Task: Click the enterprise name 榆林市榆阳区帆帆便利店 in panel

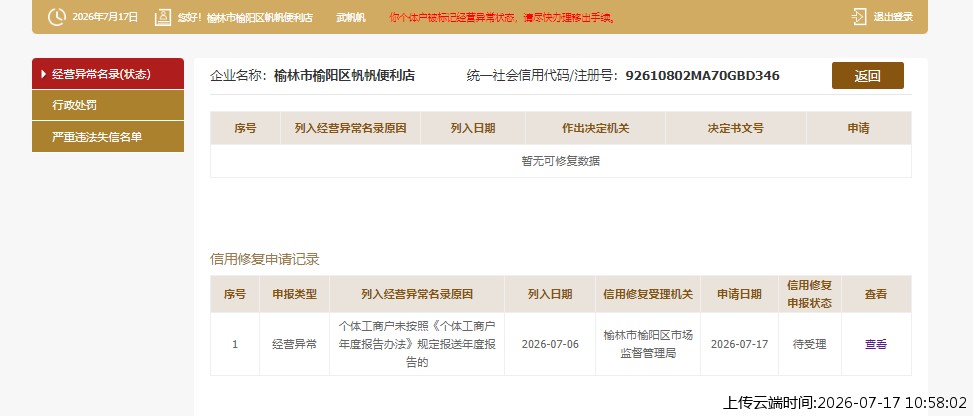Action: [x=344, y=76]
